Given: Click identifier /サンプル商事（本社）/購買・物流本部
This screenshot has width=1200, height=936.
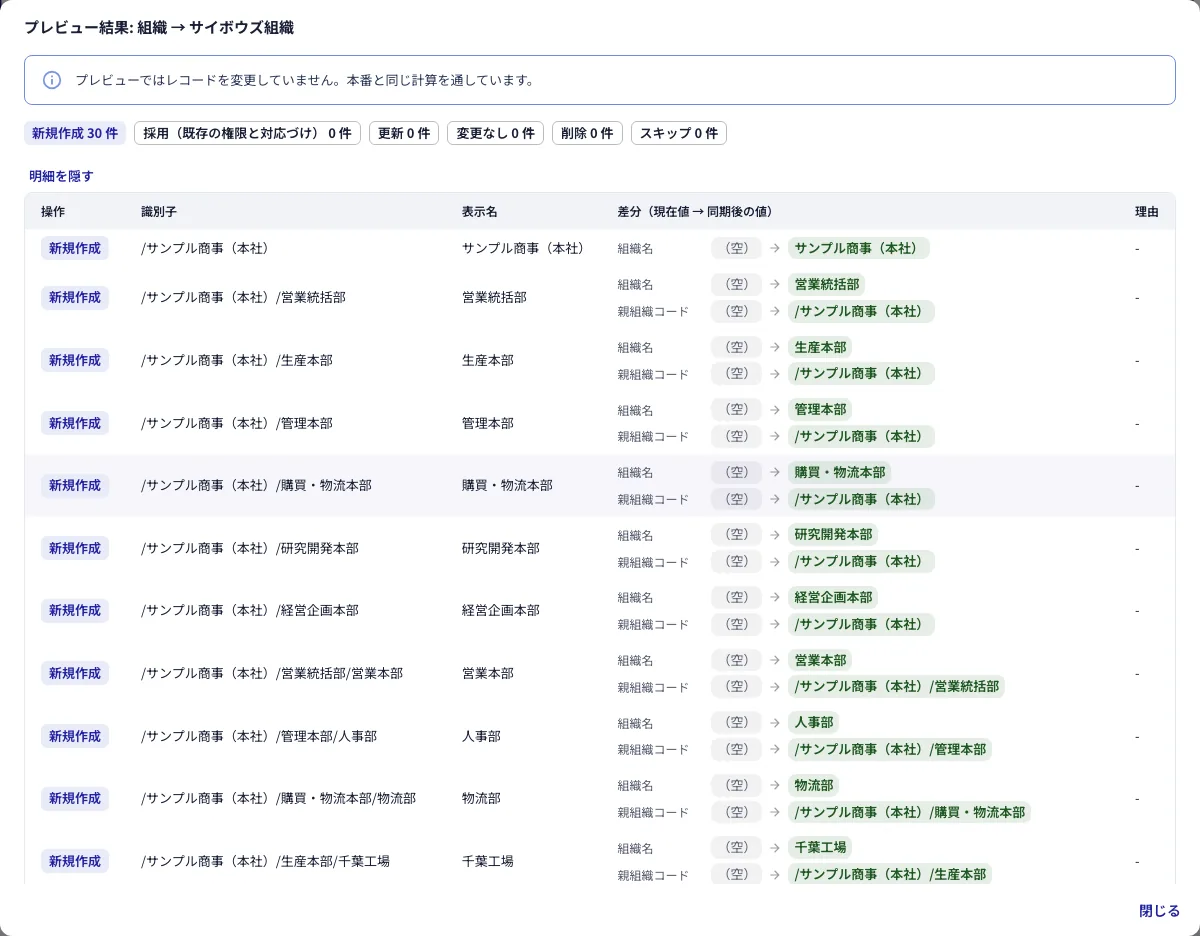Looking at the screenshot, I should pos(256,485).
